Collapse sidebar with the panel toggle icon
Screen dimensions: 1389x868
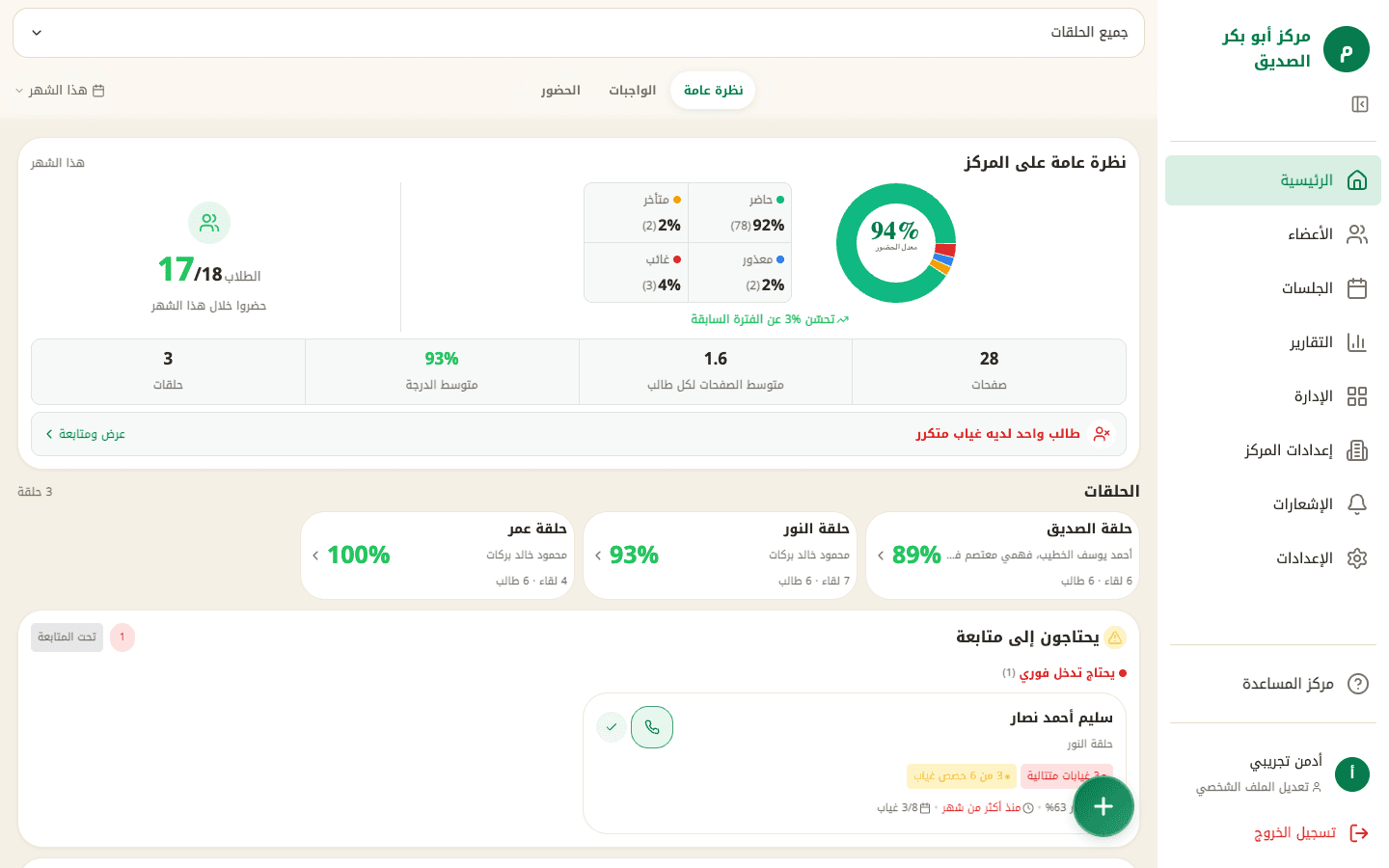point(1360,104)
